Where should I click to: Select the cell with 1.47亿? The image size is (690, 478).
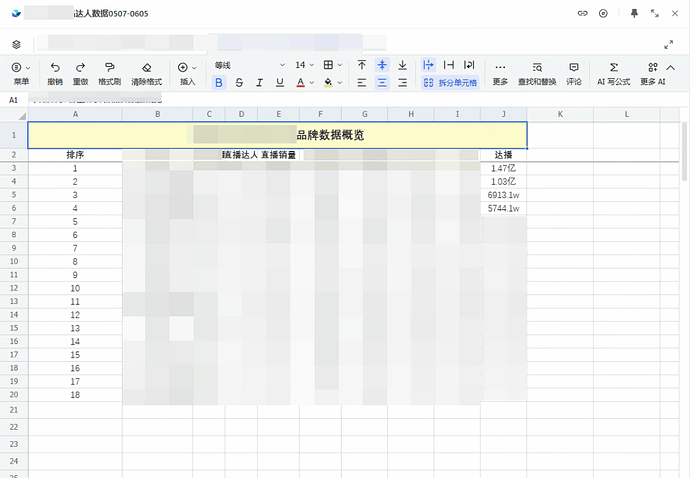click(503, 168)
